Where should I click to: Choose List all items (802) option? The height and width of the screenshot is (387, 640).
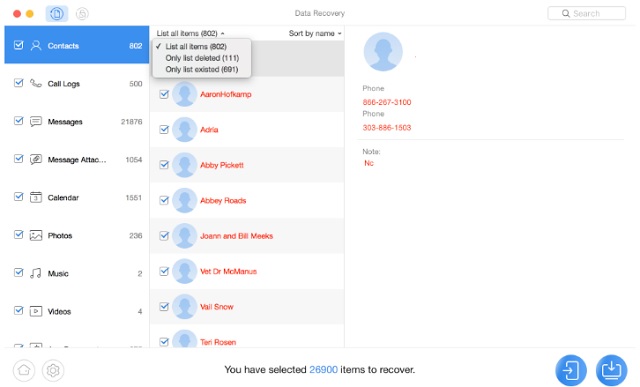pos(196,47)
